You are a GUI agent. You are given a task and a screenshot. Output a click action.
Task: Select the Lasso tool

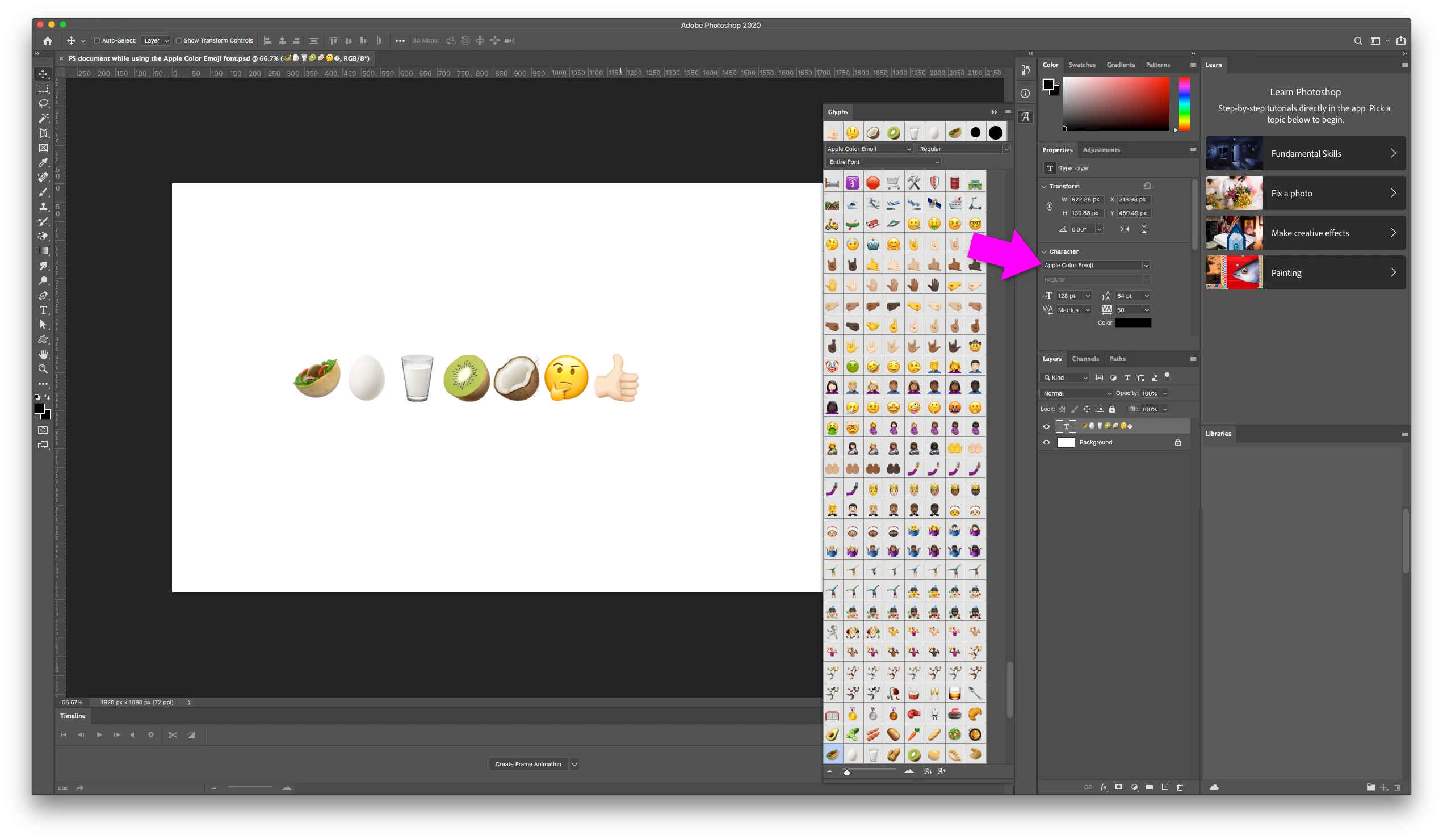(44, 104)
